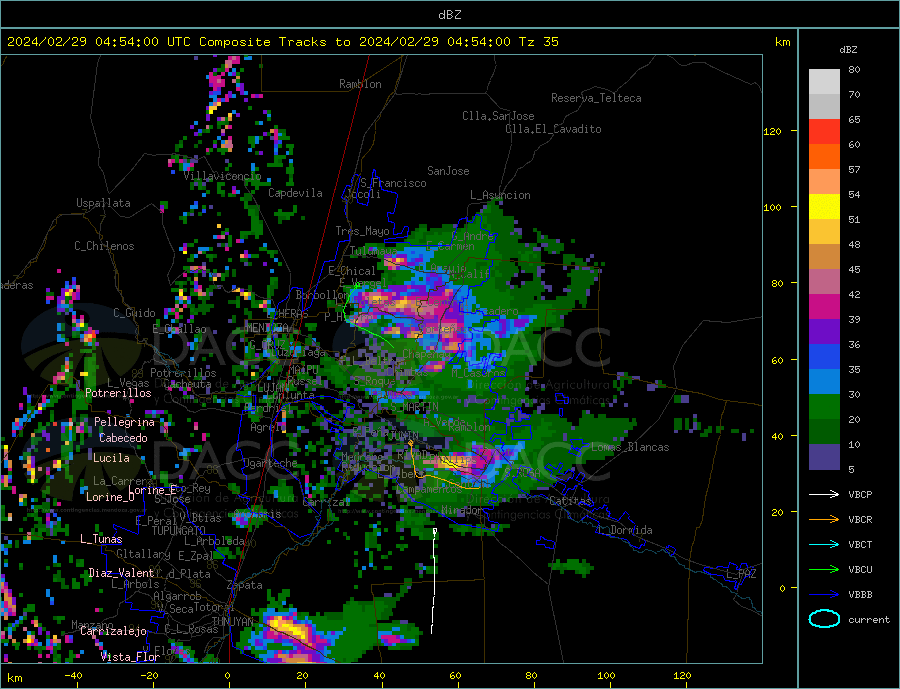Select the 'VBBB' legend label
The image size is (900, 689).
coord(860,595)
